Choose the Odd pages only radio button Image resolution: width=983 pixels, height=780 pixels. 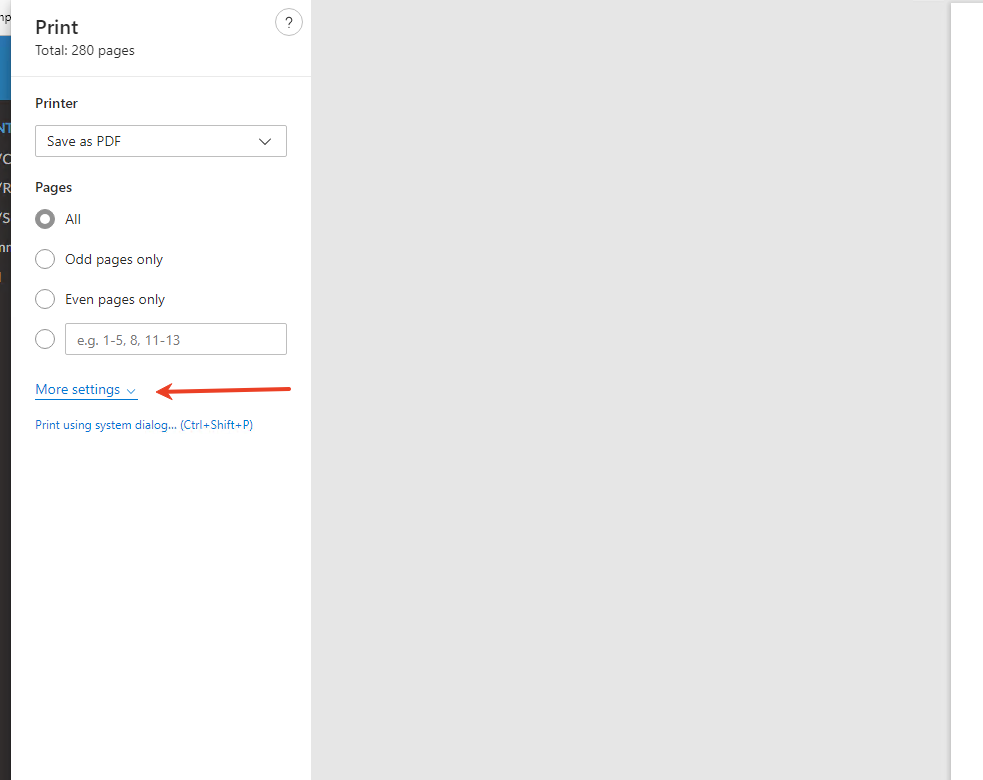pyautogui.click(x=45, y=259)
